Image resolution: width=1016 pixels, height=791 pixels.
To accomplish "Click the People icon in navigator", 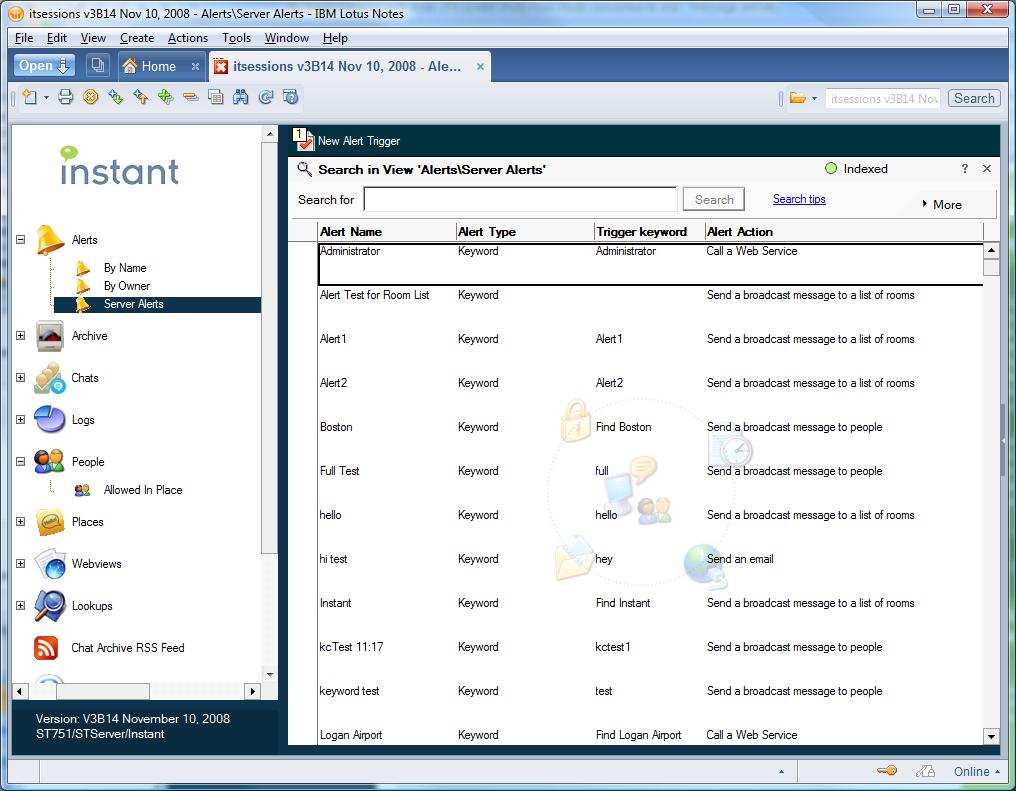I will click(x=49, y=461).
